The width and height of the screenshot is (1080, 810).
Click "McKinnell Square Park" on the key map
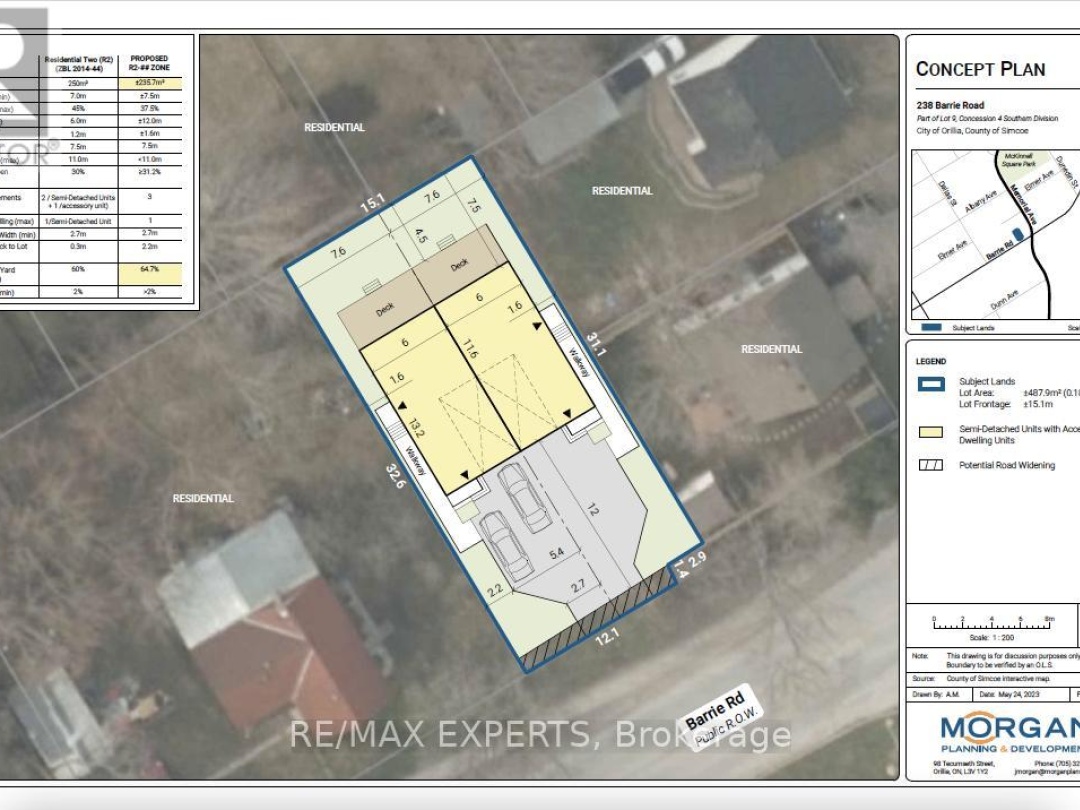[1018, 160]
